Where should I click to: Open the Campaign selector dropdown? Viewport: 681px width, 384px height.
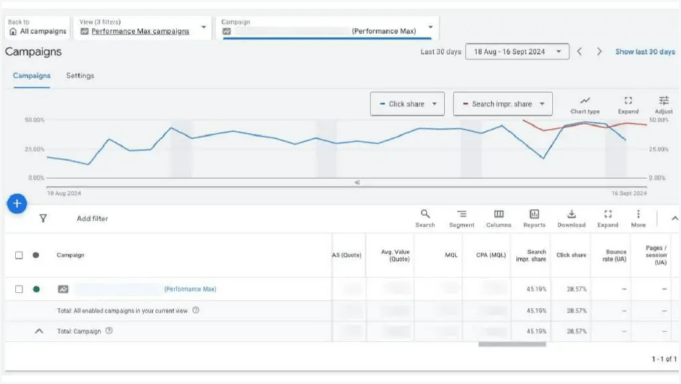[x=430, y=27]
